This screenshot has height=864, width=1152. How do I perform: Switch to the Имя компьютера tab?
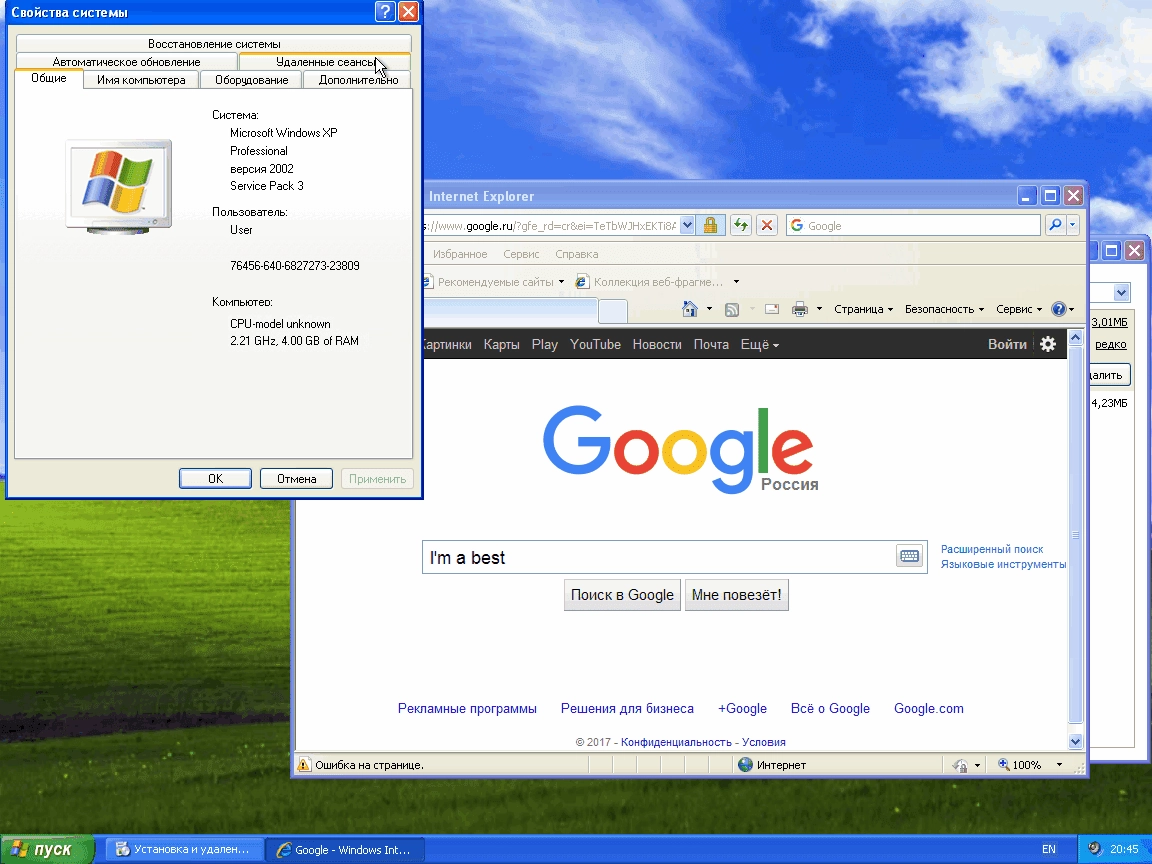(141, 80)
